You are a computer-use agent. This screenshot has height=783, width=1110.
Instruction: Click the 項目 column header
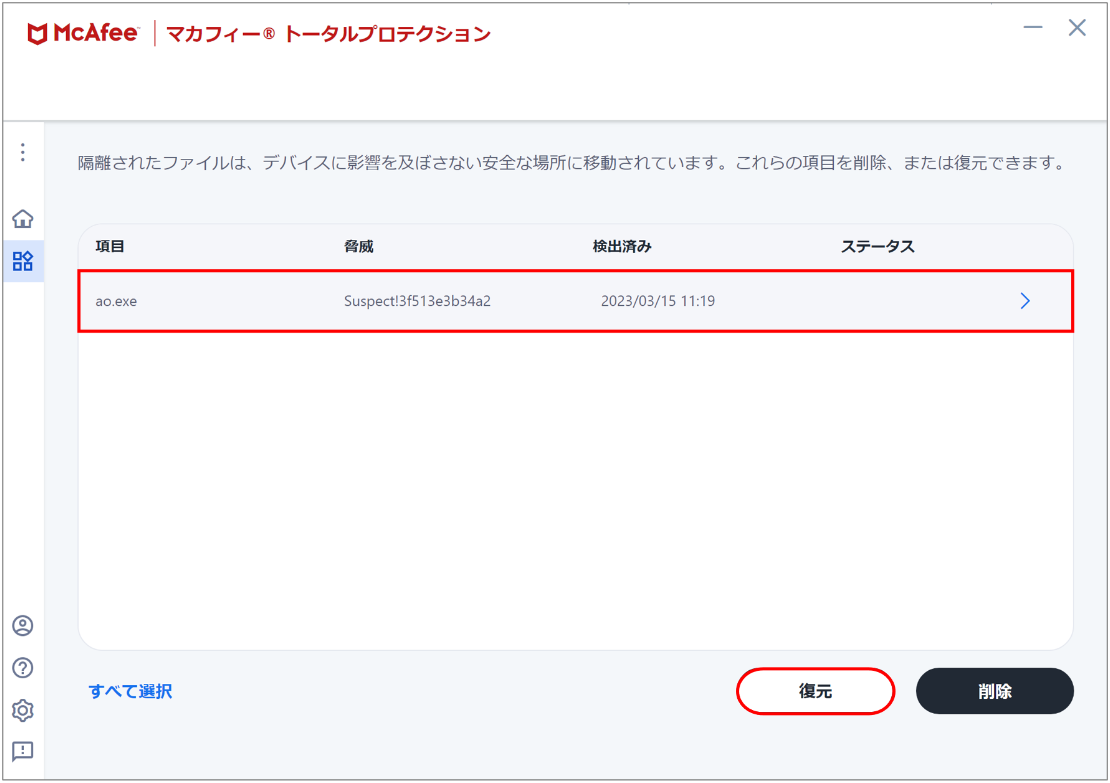[110, 246]
